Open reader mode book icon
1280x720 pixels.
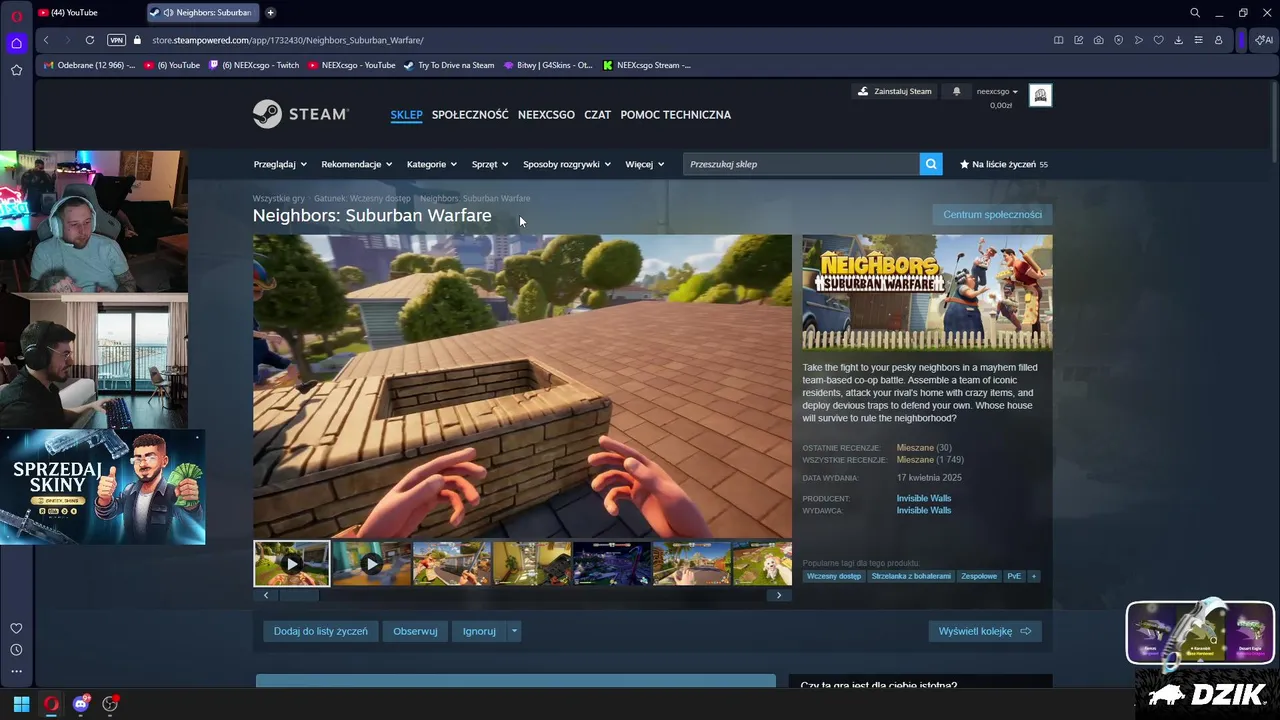tap(1059, 40)
